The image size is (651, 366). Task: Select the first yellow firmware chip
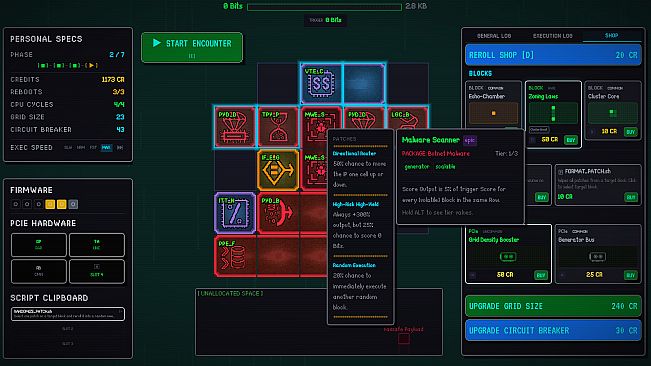click(50, 204)
